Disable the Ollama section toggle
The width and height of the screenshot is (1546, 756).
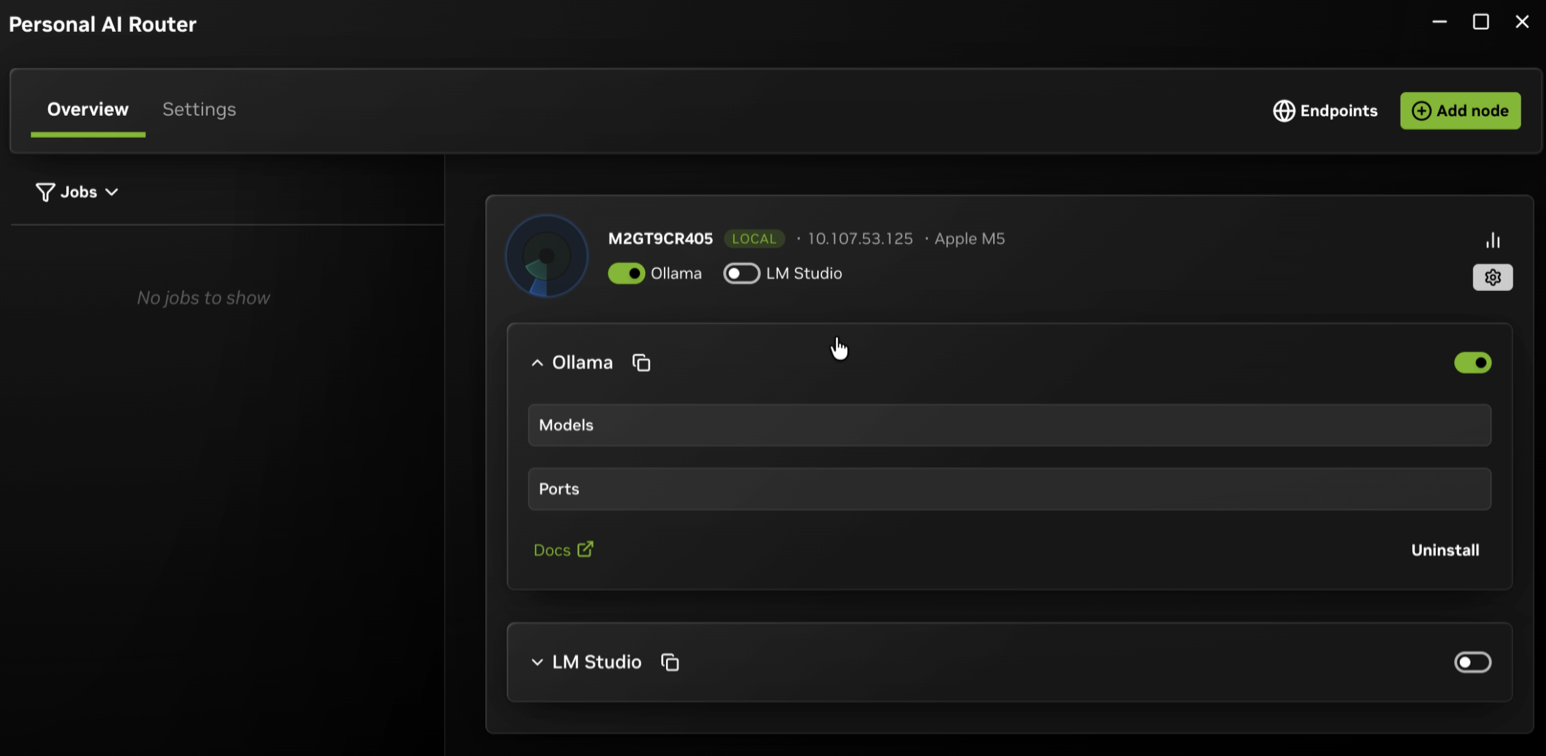click(x=1473, y=363)
